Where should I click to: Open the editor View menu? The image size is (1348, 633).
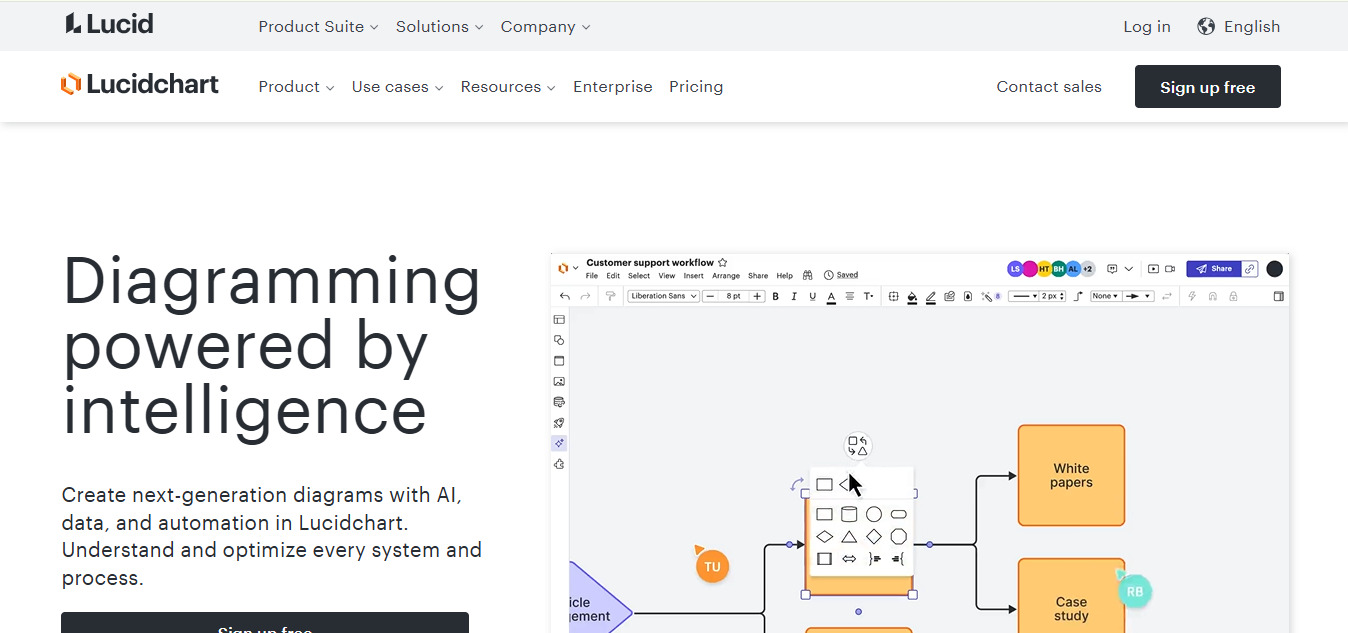[x=667, y=276]
